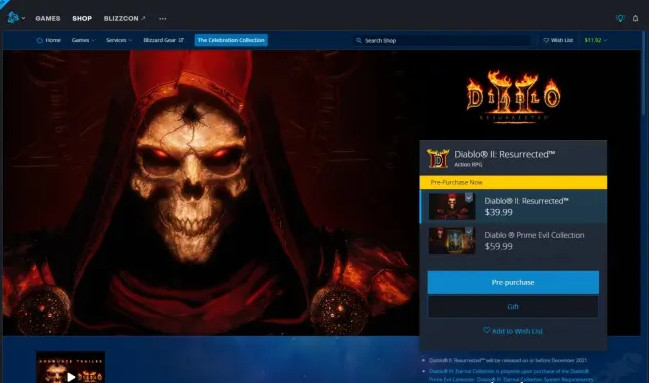Expand the Services dropdown
The height and width of the screenshot is (383, 649).
119,40
